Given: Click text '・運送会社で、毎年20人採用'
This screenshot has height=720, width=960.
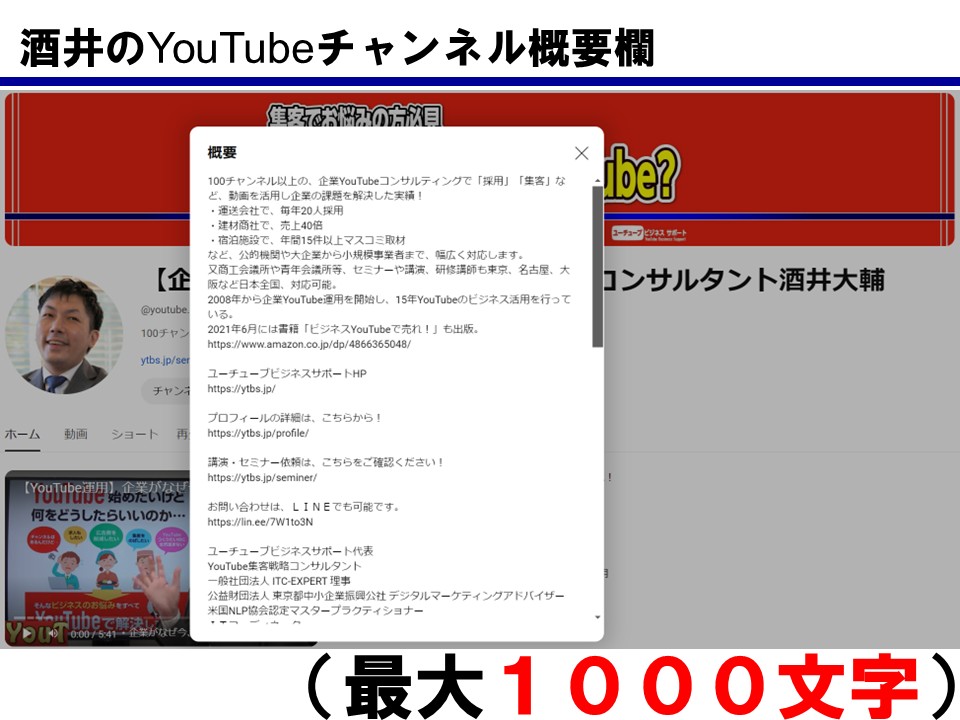Looking at the screenshot, I should click(x=275, y=211).
